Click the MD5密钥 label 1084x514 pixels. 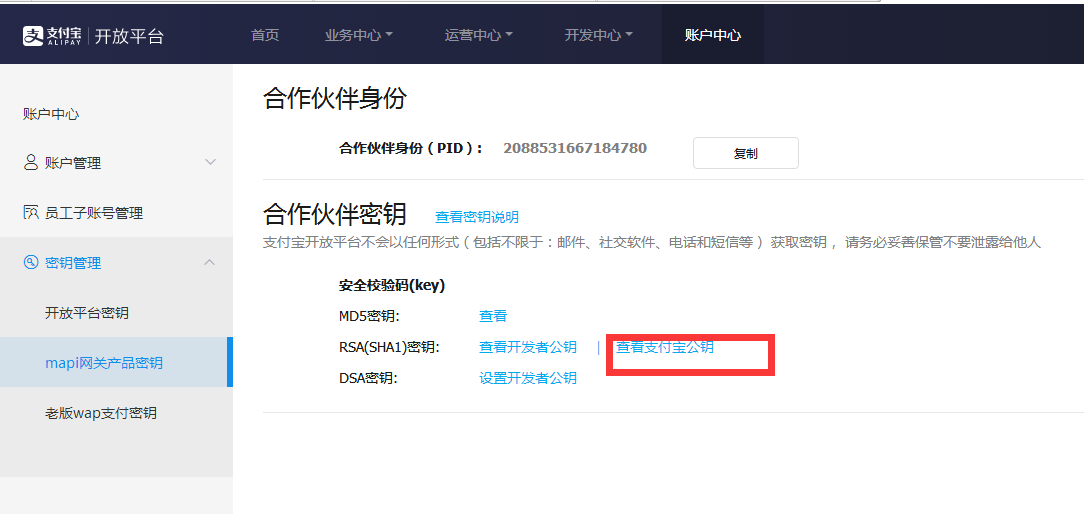(x=369, y=316)
